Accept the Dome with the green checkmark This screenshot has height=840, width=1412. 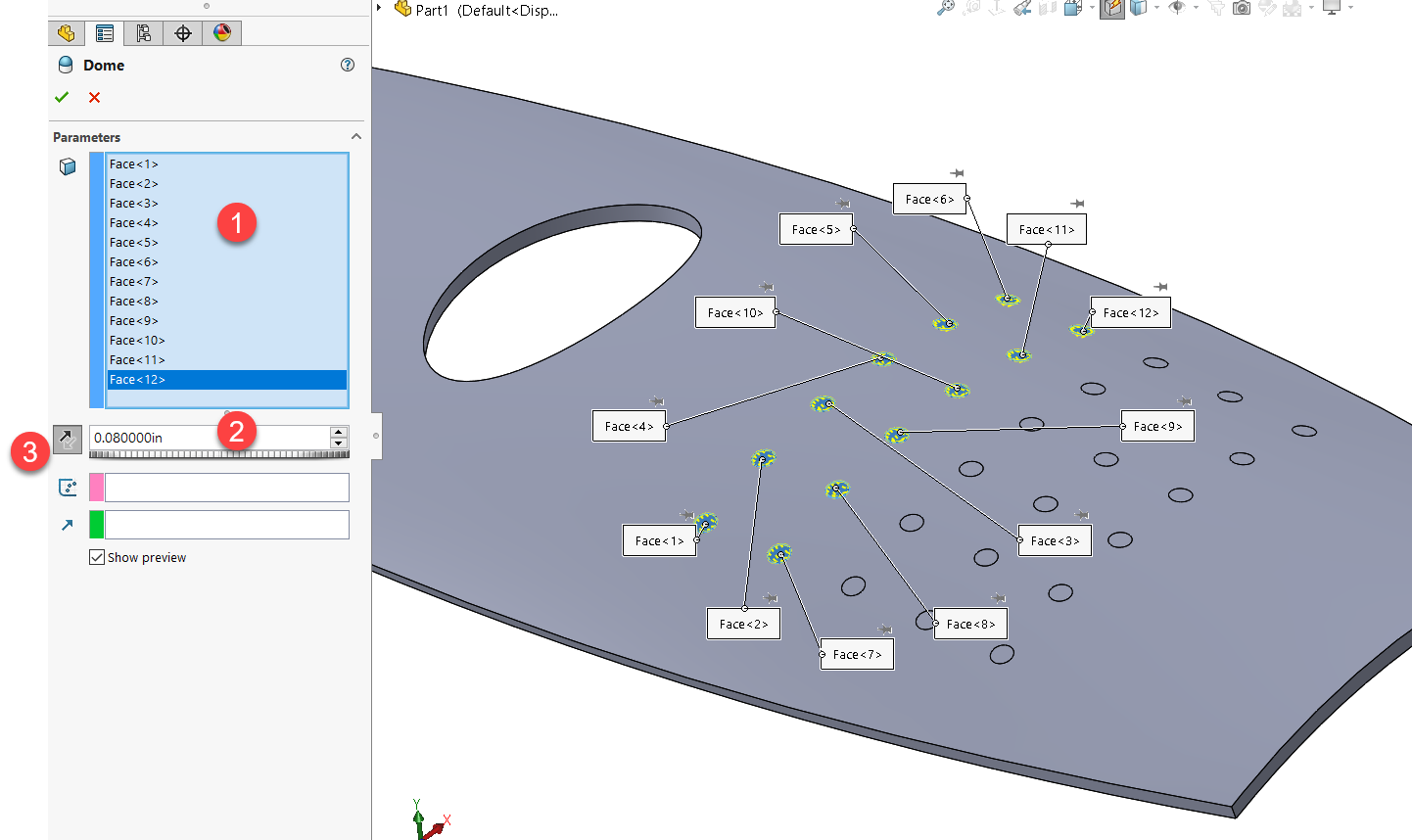click(62, 97)
